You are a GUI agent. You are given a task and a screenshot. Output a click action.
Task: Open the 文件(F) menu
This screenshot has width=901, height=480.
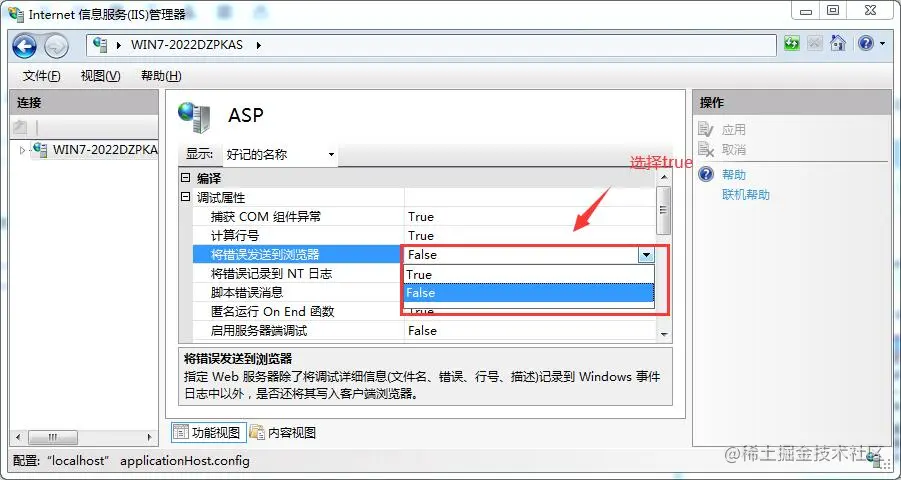41,76
